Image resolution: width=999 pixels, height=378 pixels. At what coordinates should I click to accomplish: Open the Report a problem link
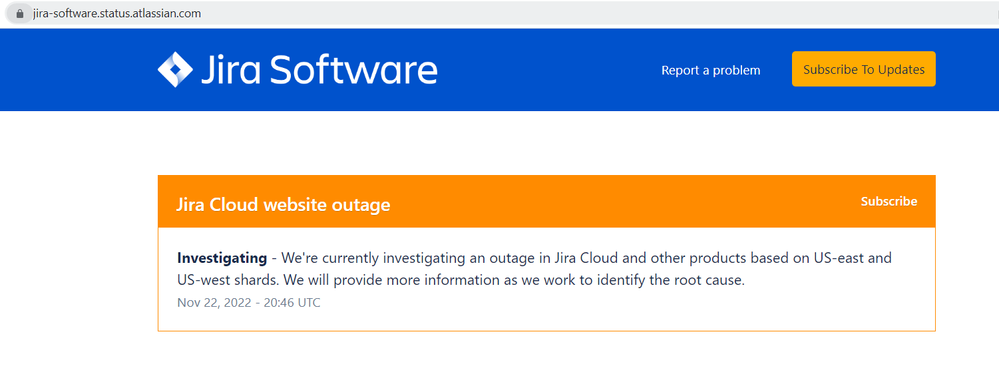710,70
